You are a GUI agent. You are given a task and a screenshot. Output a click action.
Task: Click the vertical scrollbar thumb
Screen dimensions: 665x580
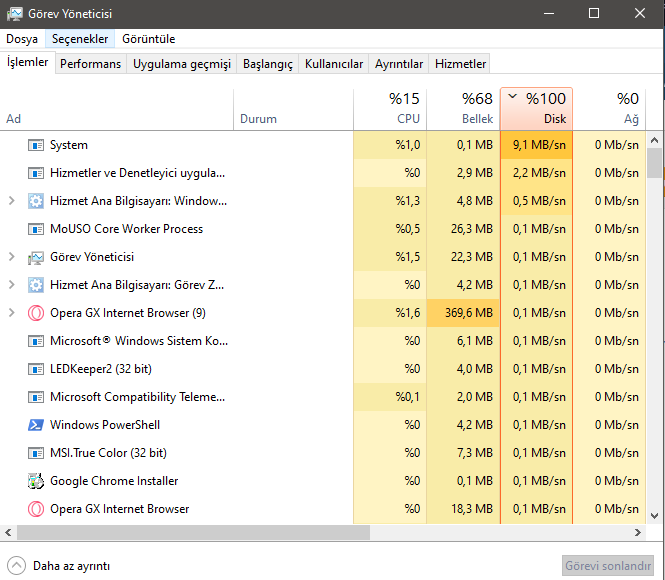tap(655, 163)
